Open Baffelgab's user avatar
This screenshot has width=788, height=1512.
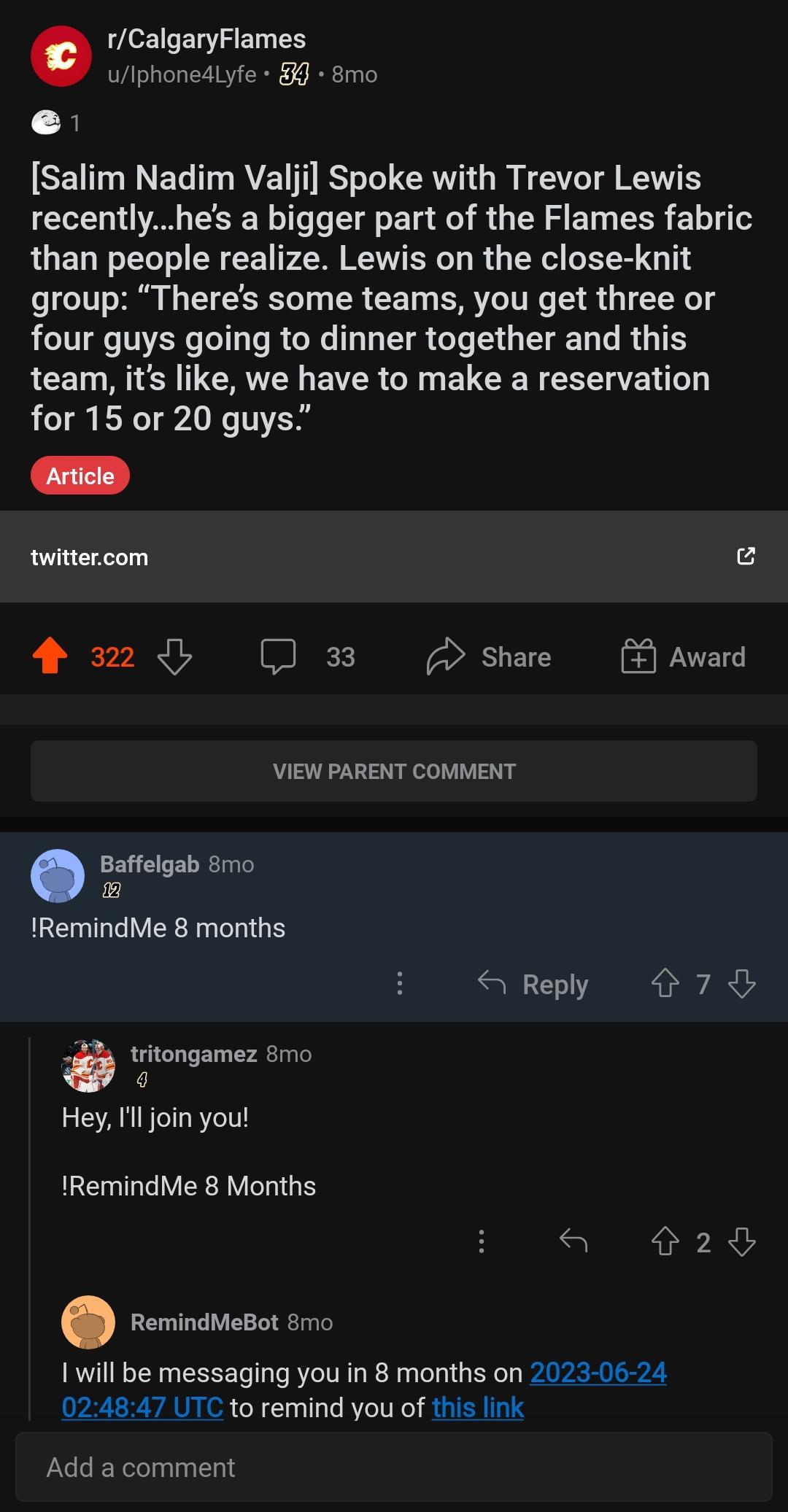click(58, 876)
